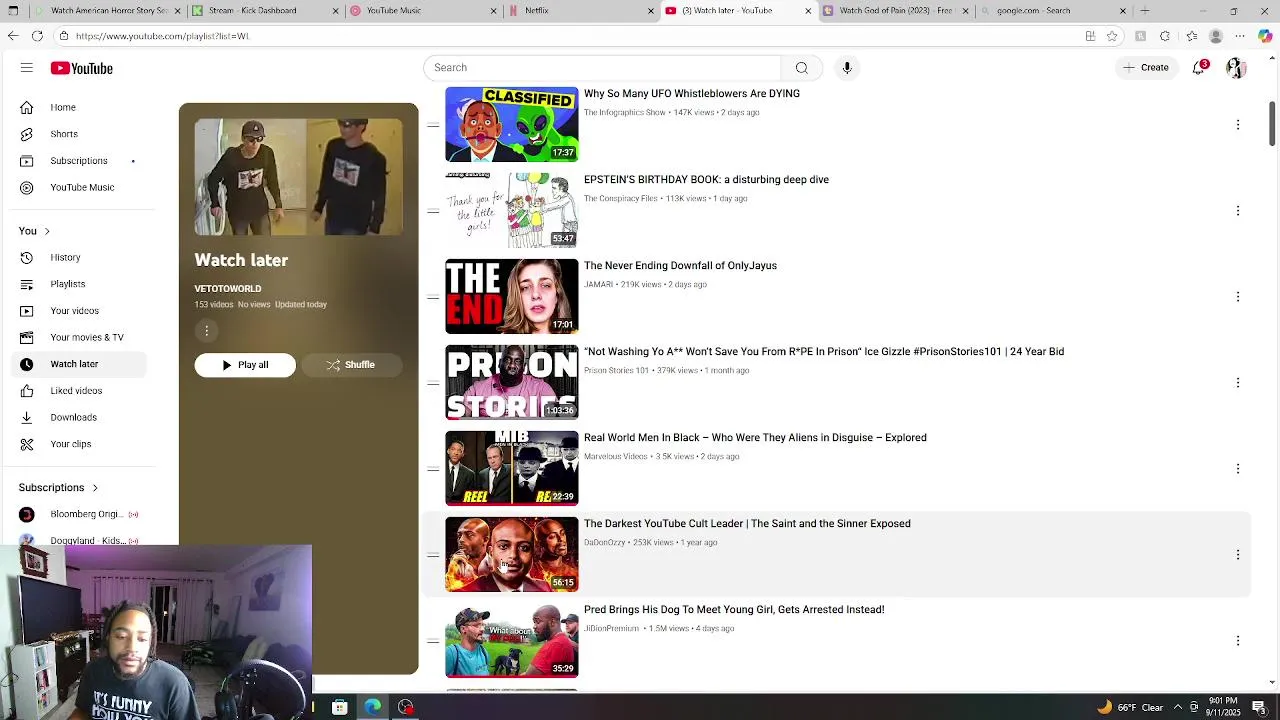This screenshot has width=1280, height=720.
Task: Open the Edge browser on taskbar
Action: [x=372, y=707]
